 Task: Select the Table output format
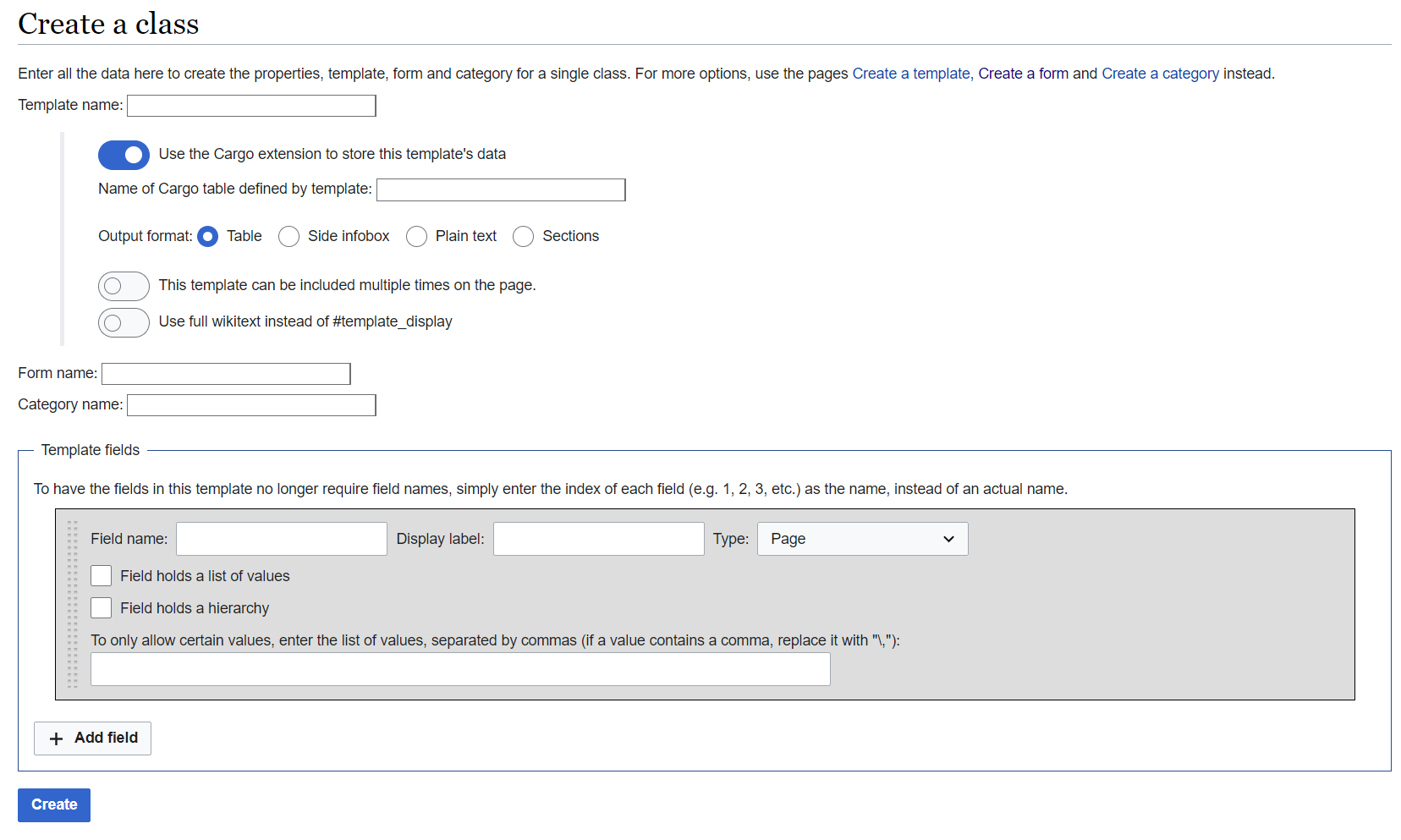207,237
